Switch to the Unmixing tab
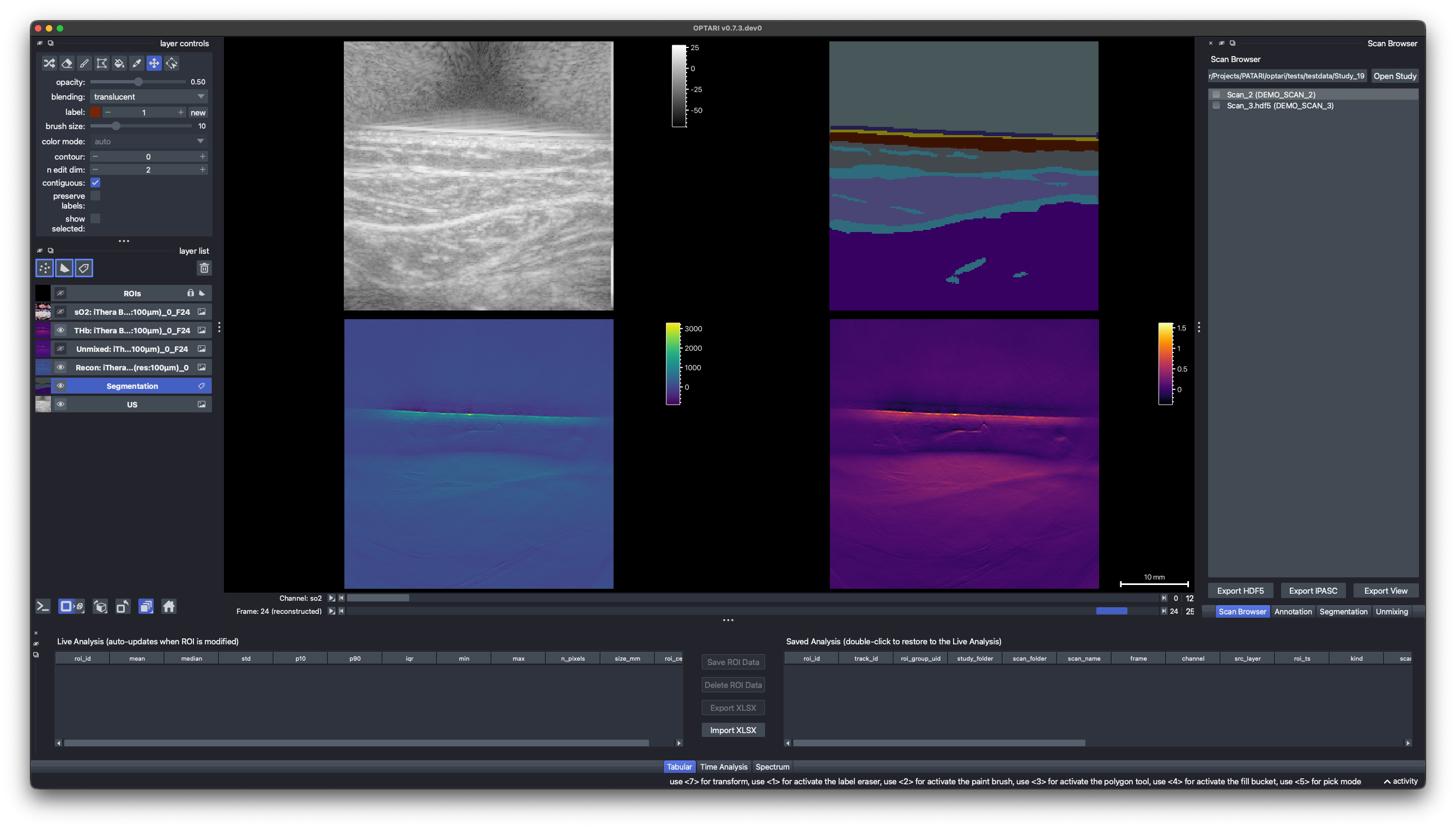The width and height of the screenshot is (1456, 829). 1392,612
